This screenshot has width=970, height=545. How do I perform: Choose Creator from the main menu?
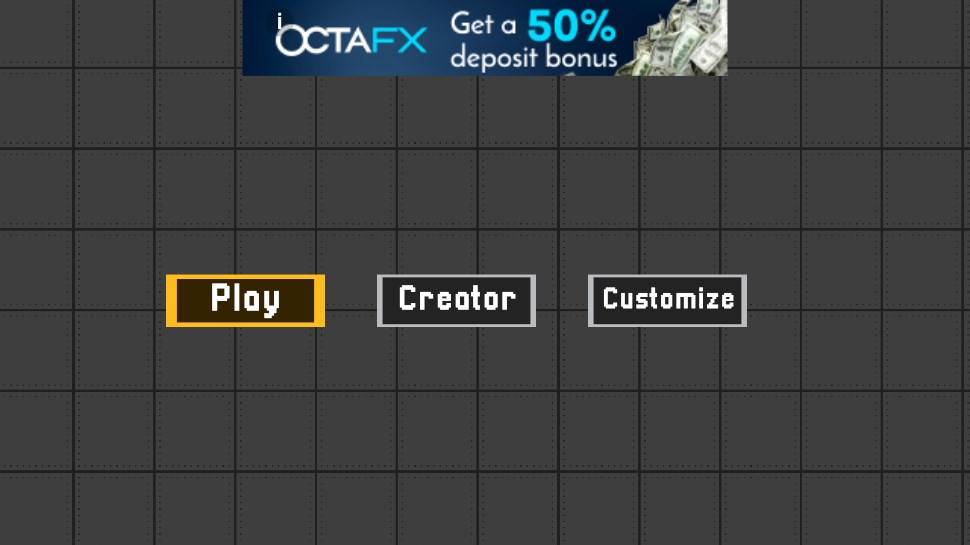point(457,301)
